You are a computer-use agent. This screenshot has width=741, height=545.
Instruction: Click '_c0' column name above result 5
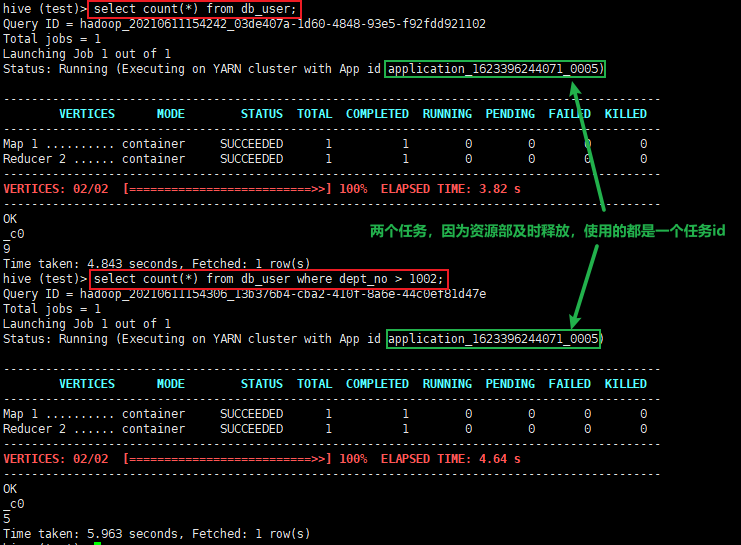13,503
